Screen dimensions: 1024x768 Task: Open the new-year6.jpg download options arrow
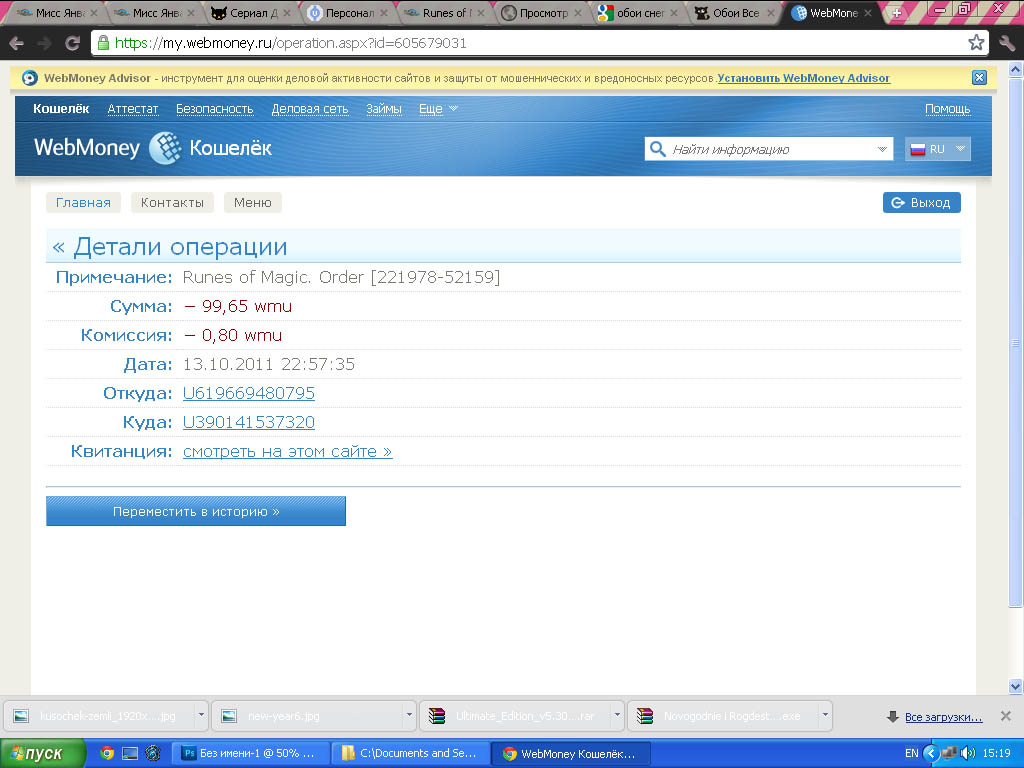click(409, 715)
